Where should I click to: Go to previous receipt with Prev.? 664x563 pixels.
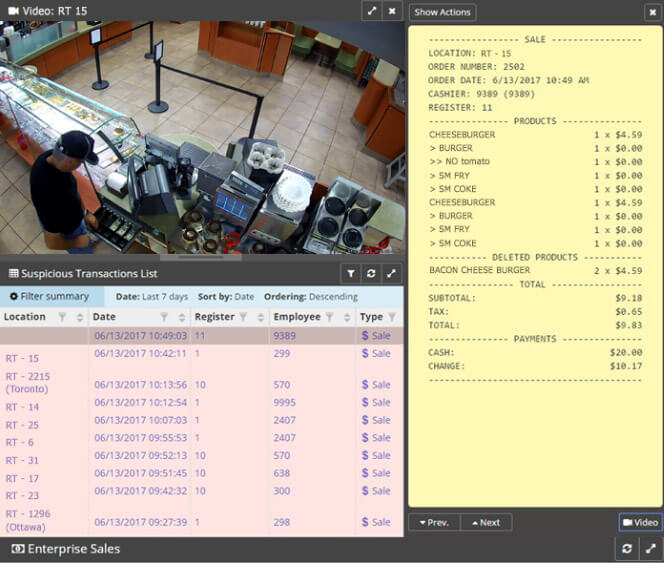coord(434,522)
